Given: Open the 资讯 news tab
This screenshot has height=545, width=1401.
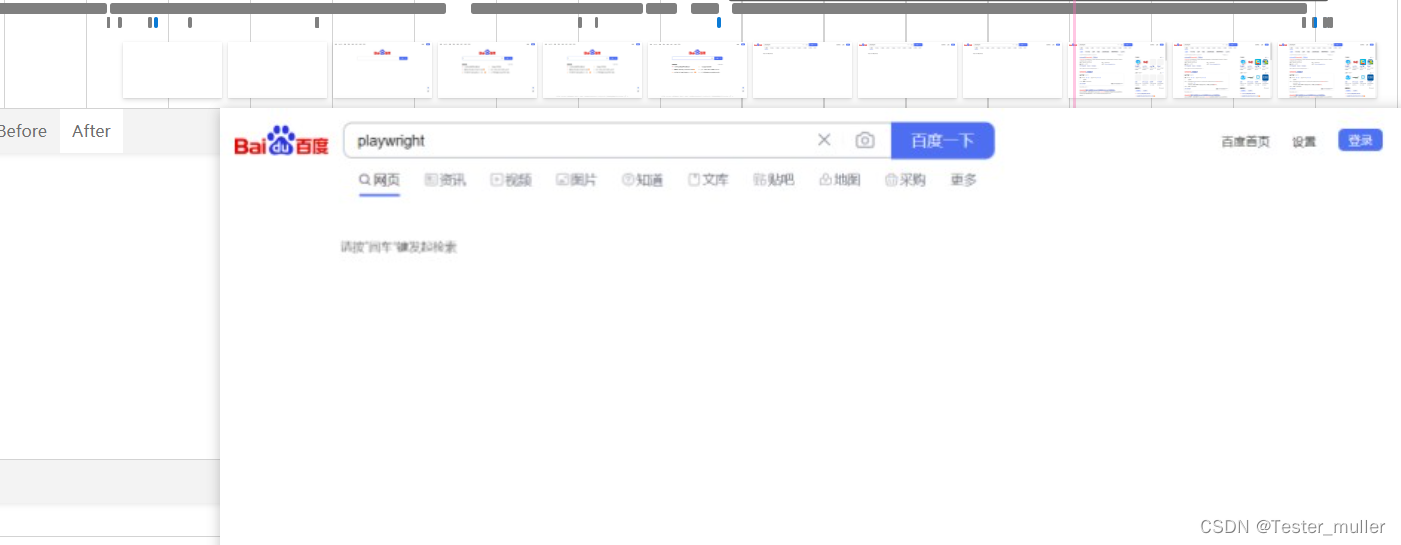Looking at the screenshot, I should (x=445, y=180).
